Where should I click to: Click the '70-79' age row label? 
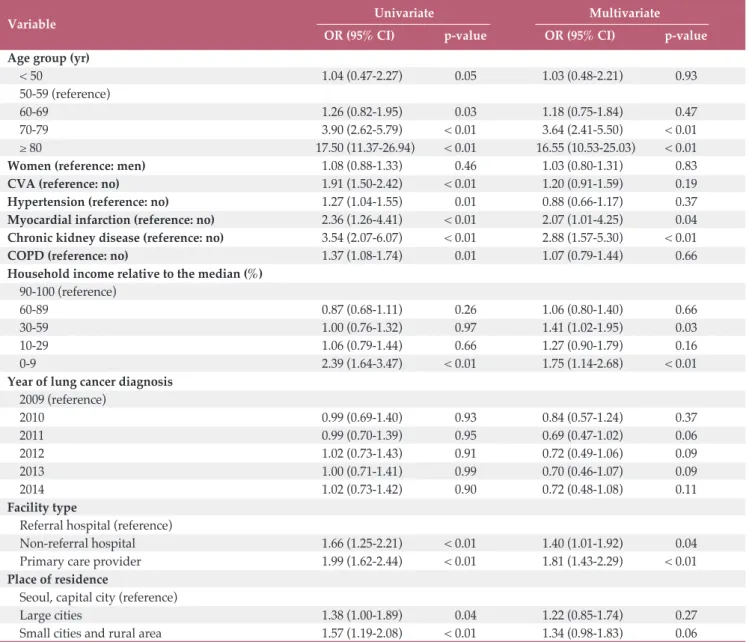[x=34, y=130]
